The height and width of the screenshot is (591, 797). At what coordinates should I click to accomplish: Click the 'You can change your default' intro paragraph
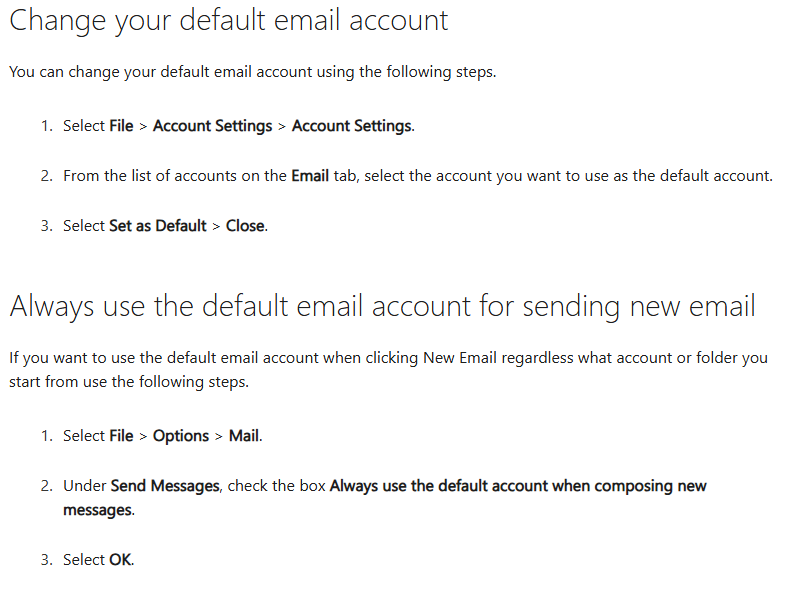pyautogui.click(x=251, y=72)
